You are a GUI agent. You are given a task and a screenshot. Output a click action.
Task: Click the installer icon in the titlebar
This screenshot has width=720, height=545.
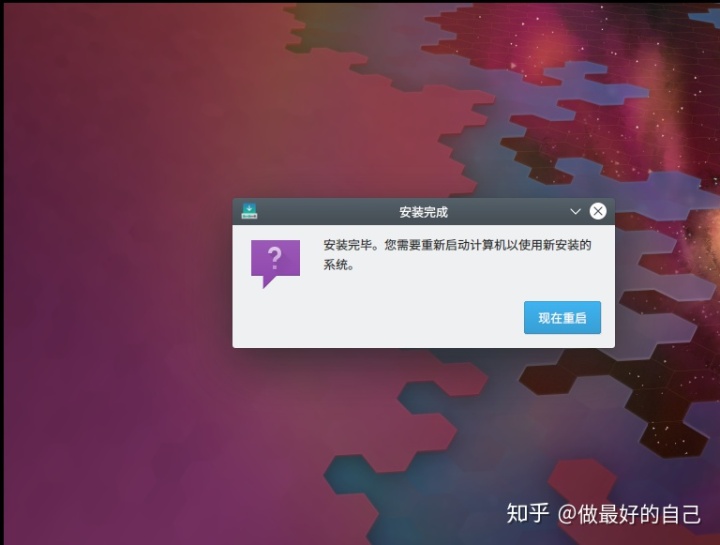pos(249,211)
